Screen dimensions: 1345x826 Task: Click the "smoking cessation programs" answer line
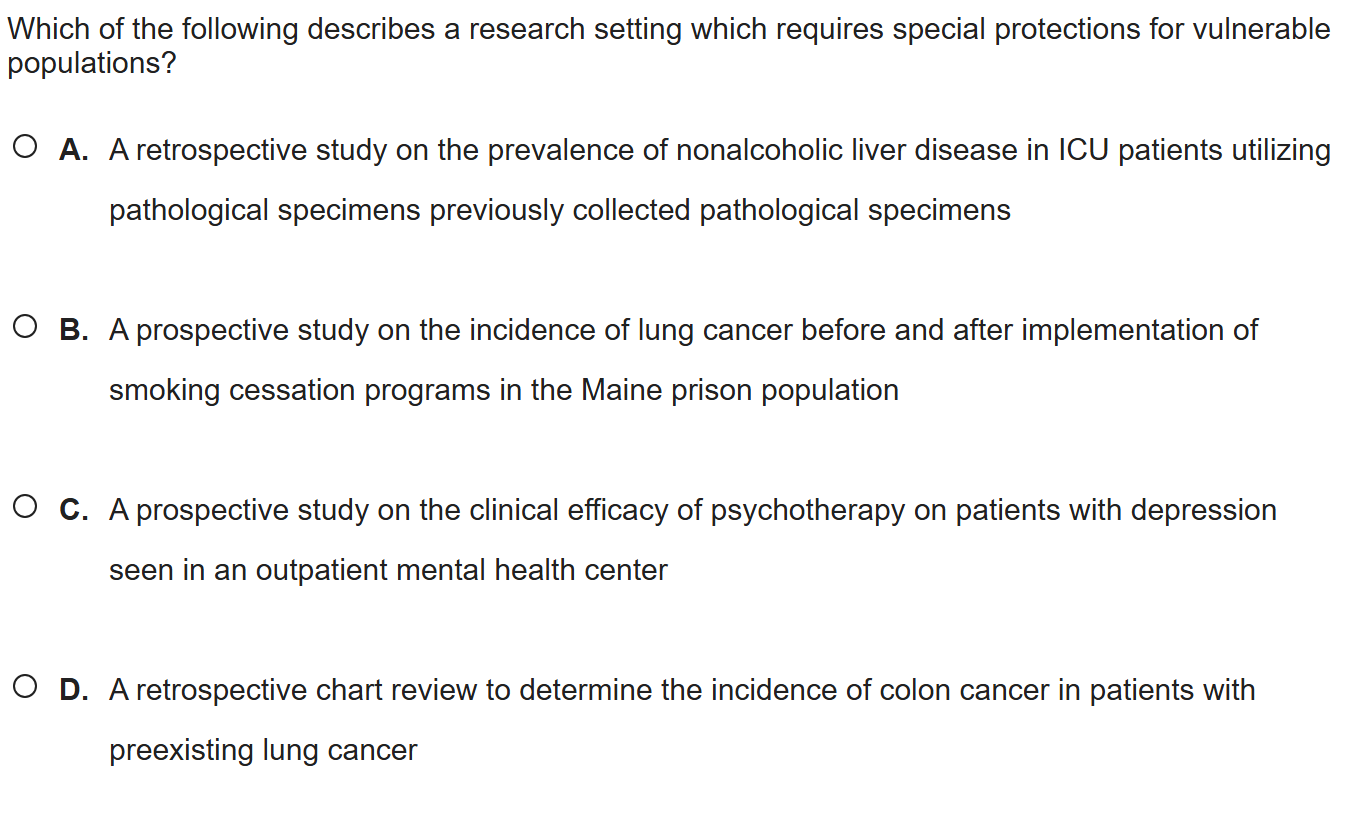[x=503, y=390]
